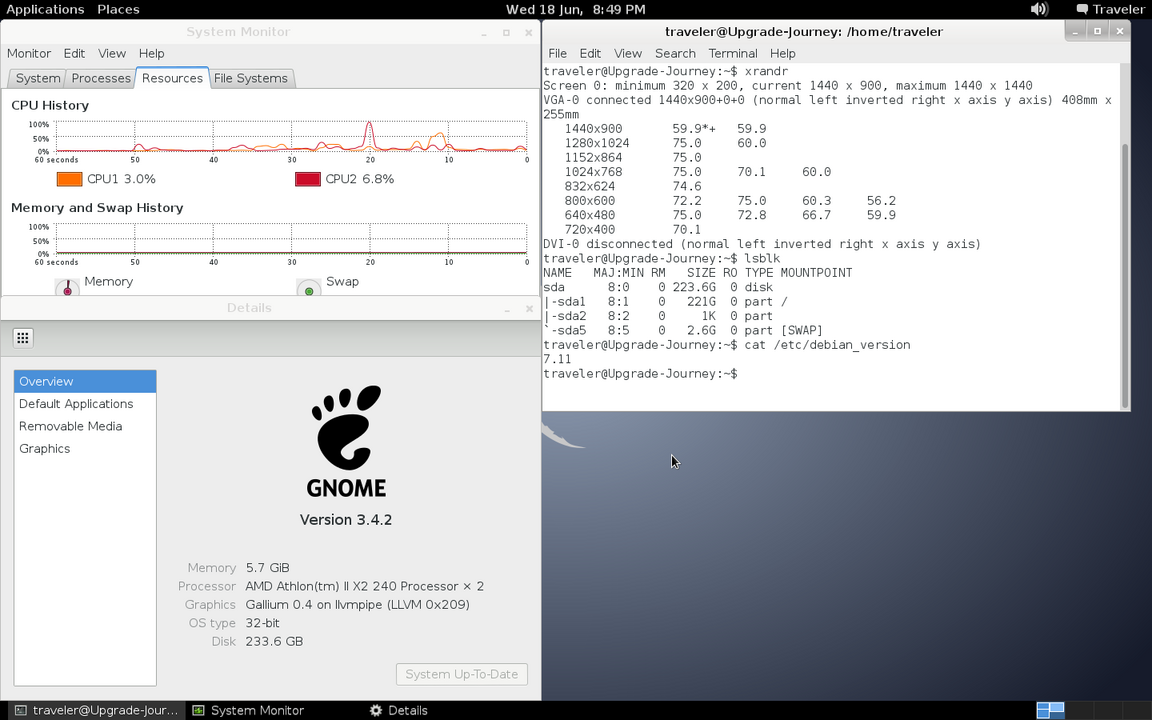
Task: Click the "CPU History" heading
Action: click(50, 106)
